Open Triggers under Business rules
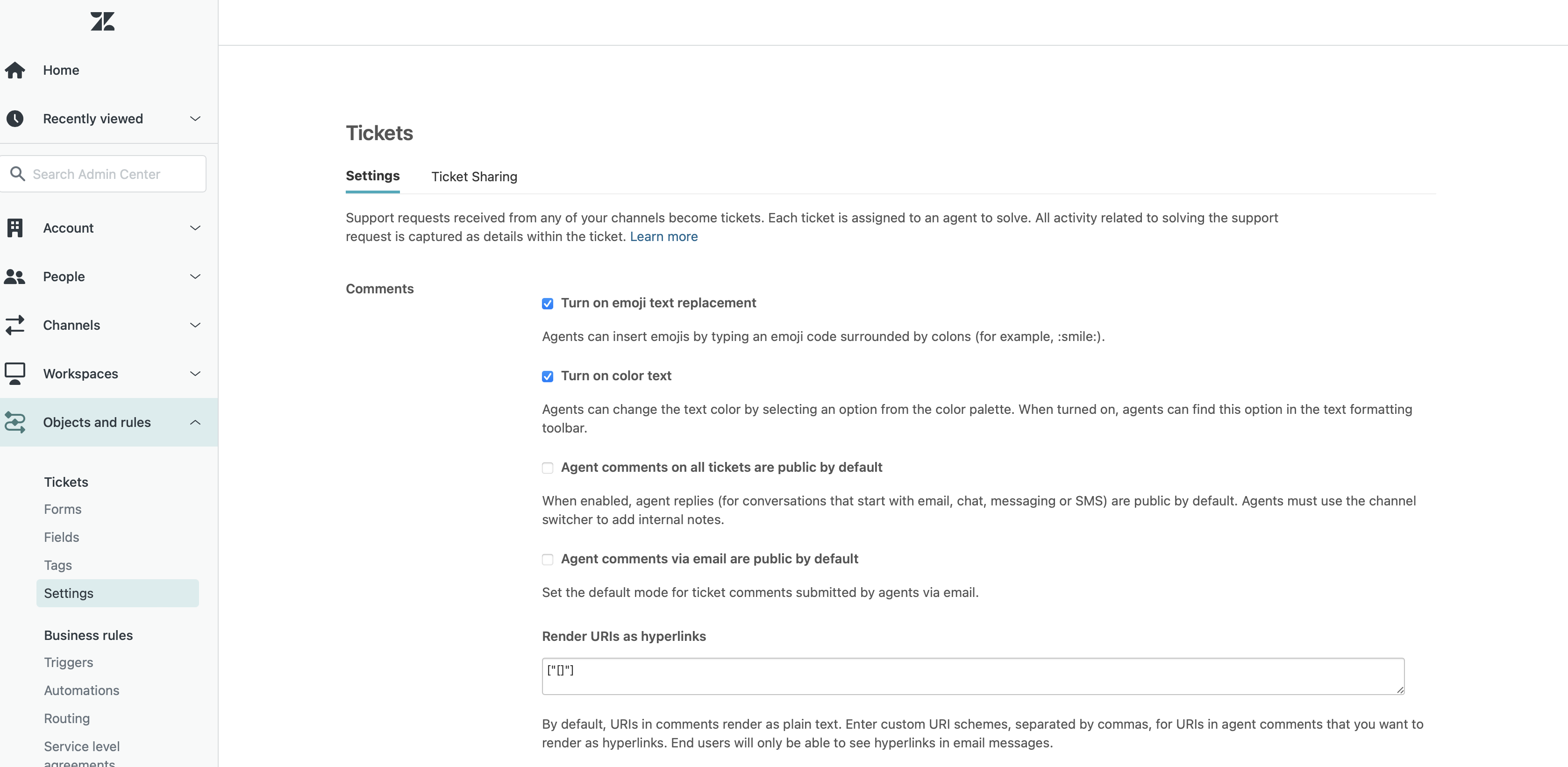Screen dimensions: 1568x767 pyautogui.click(x=68, y=662)
